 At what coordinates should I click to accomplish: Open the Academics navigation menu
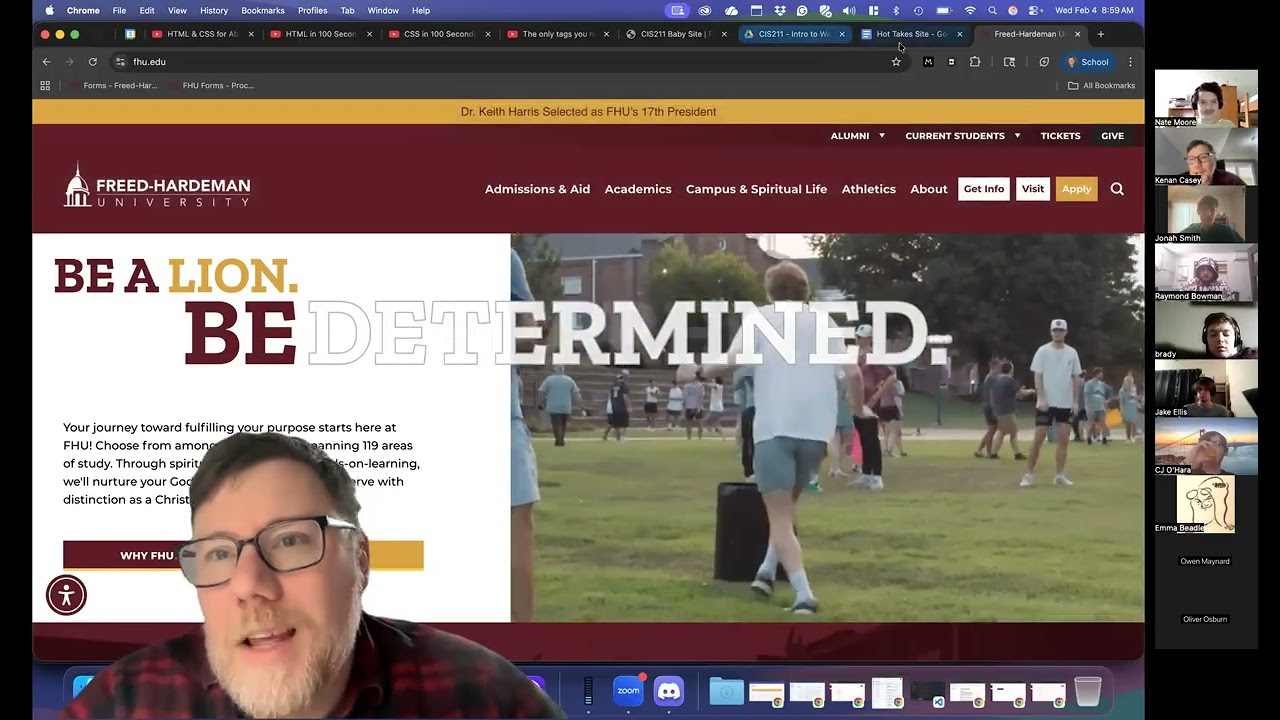(x=638, y=189)
